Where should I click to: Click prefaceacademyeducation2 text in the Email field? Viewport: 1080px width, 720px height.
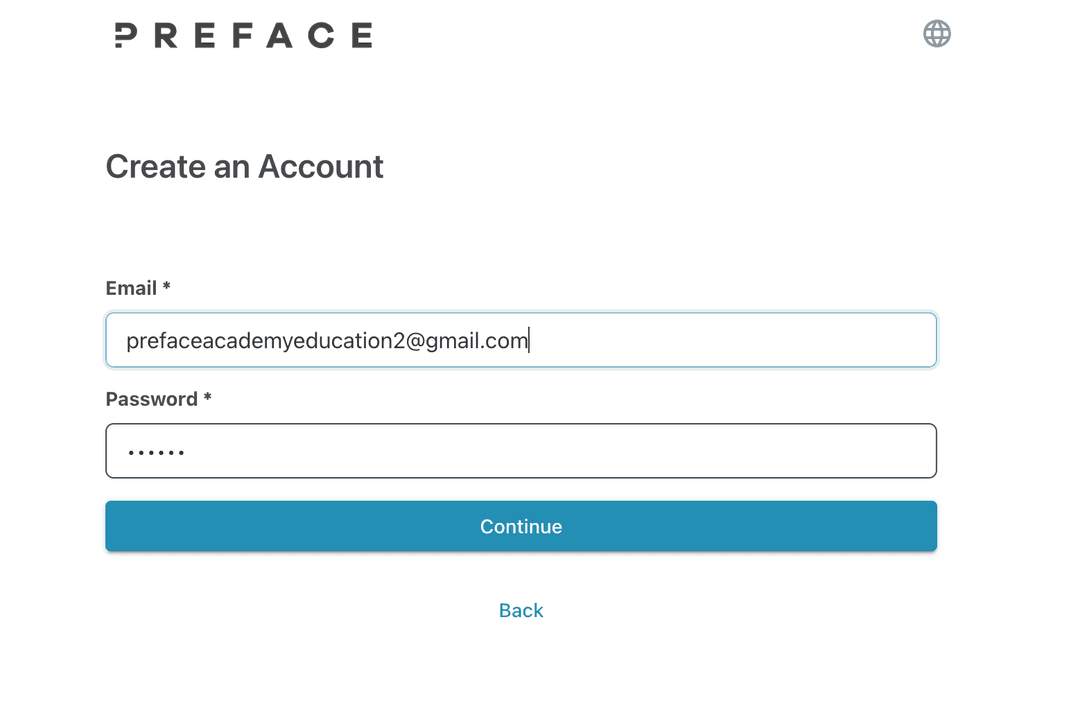tap(265, 341)
